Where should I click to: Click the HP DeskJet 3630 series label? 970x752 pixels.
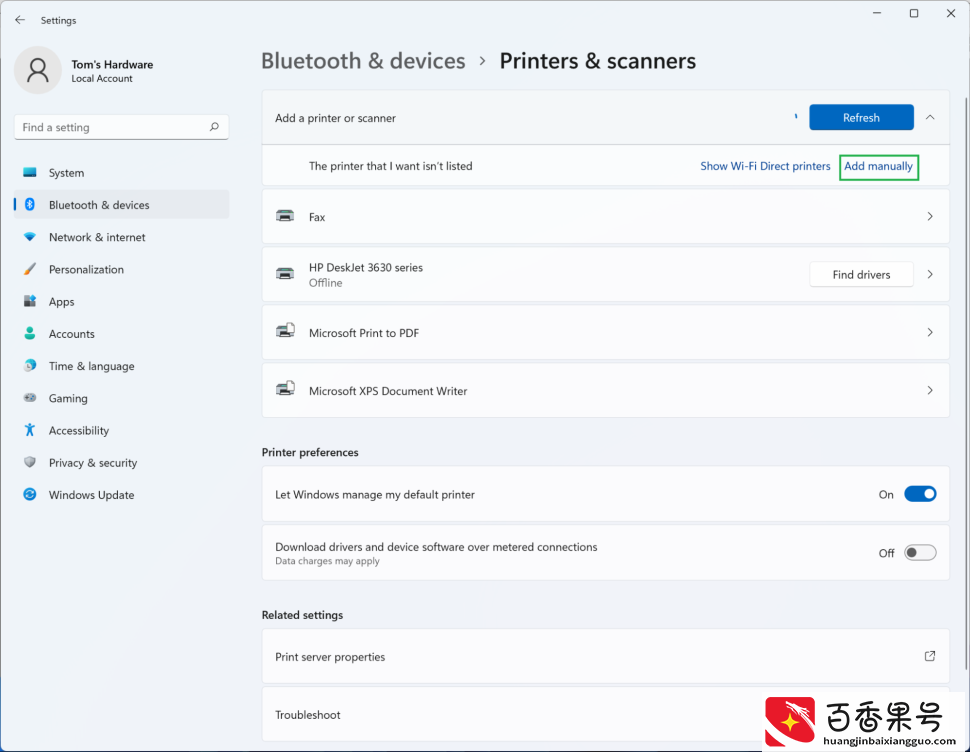(366, 267)
